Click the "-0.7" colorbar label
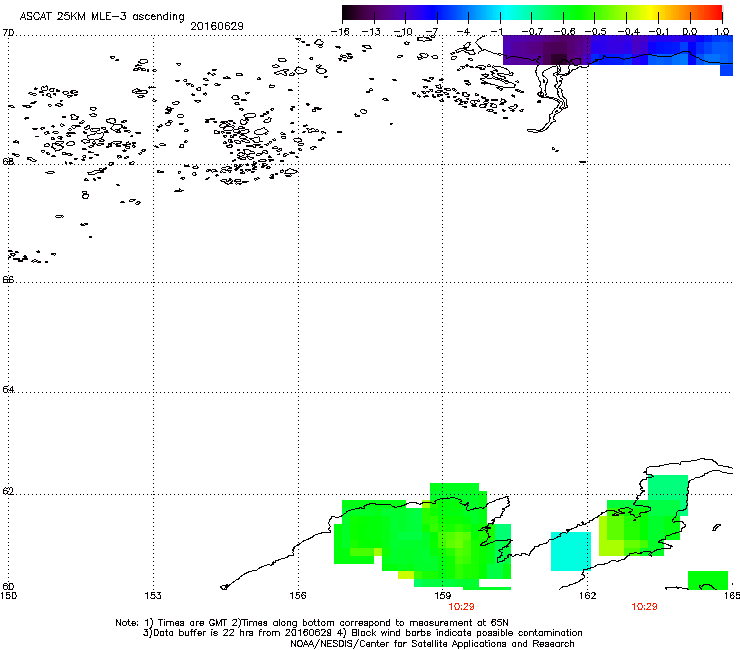 tap(531, 32)
